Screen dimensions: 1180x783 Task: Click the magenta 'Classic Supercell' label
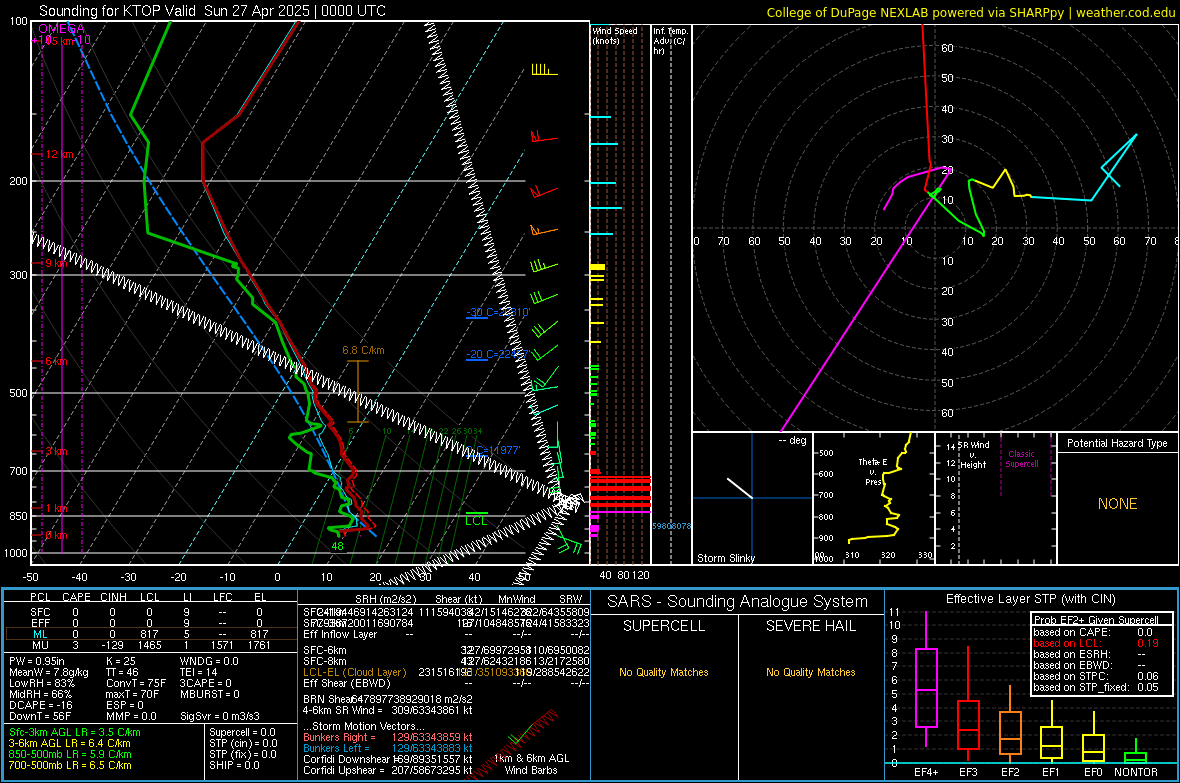tap(1021, 459)
